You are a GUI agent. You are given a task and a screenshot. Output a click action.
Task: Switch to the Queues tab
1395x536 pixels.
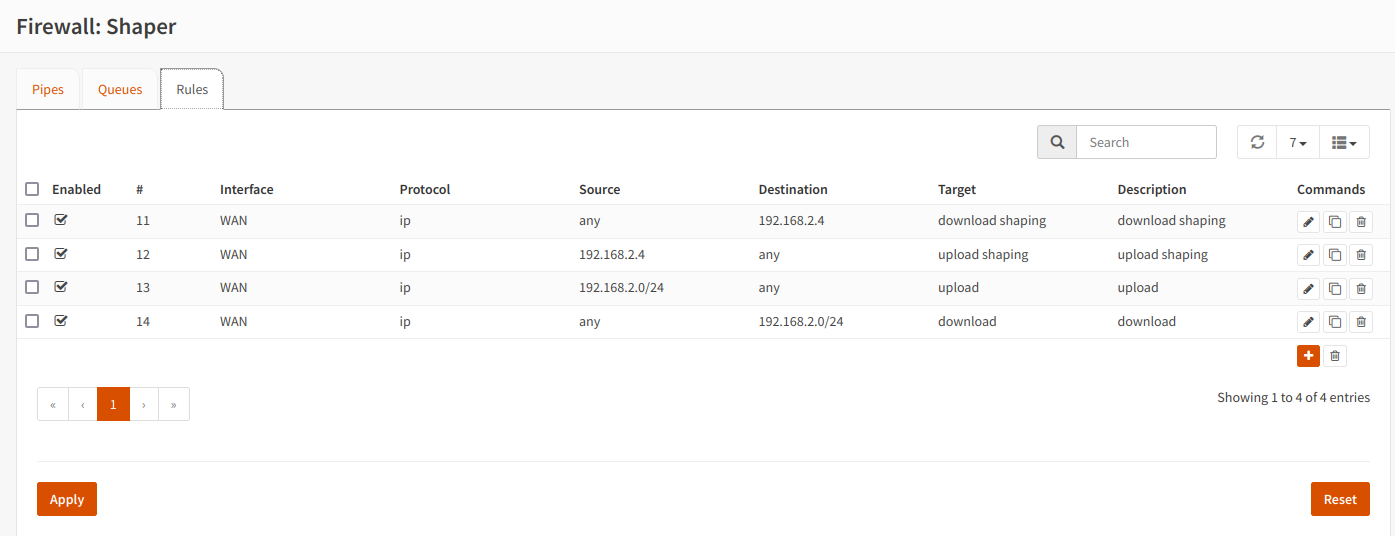click(x=120, y=90)
